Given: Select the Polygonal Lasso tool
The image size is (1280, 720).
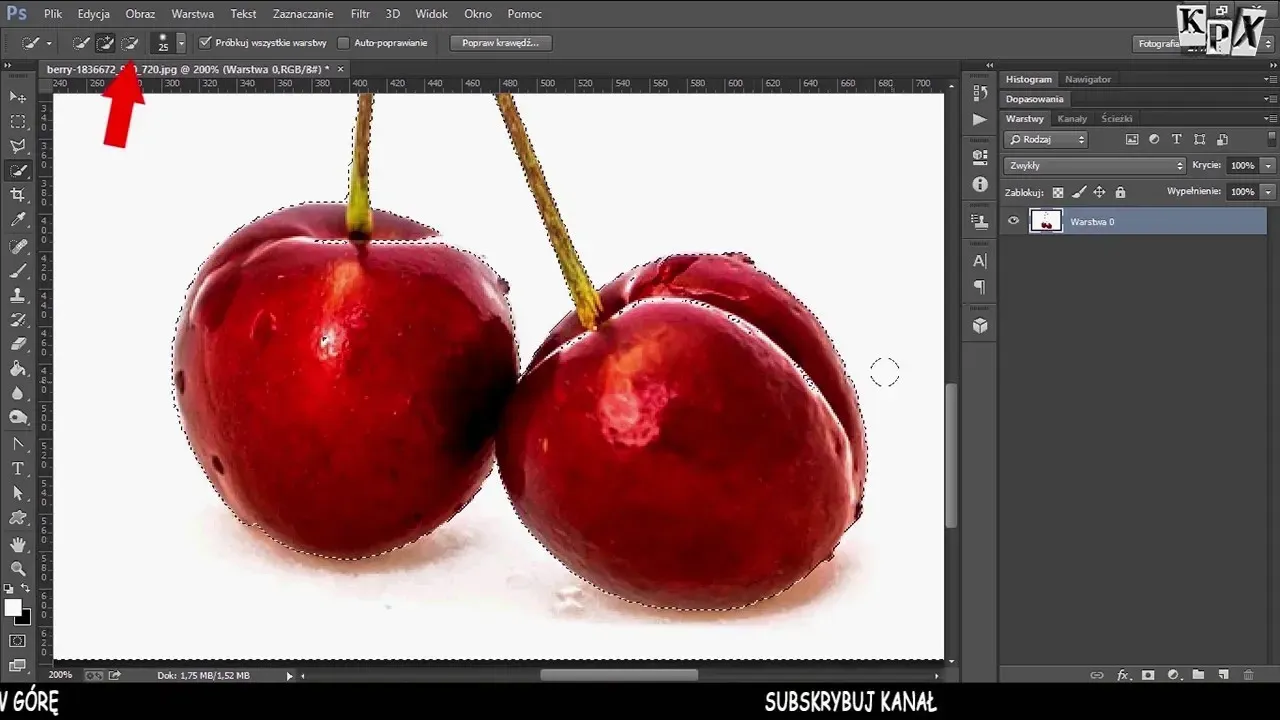Looking at the screenshot, I should (18, 146).
